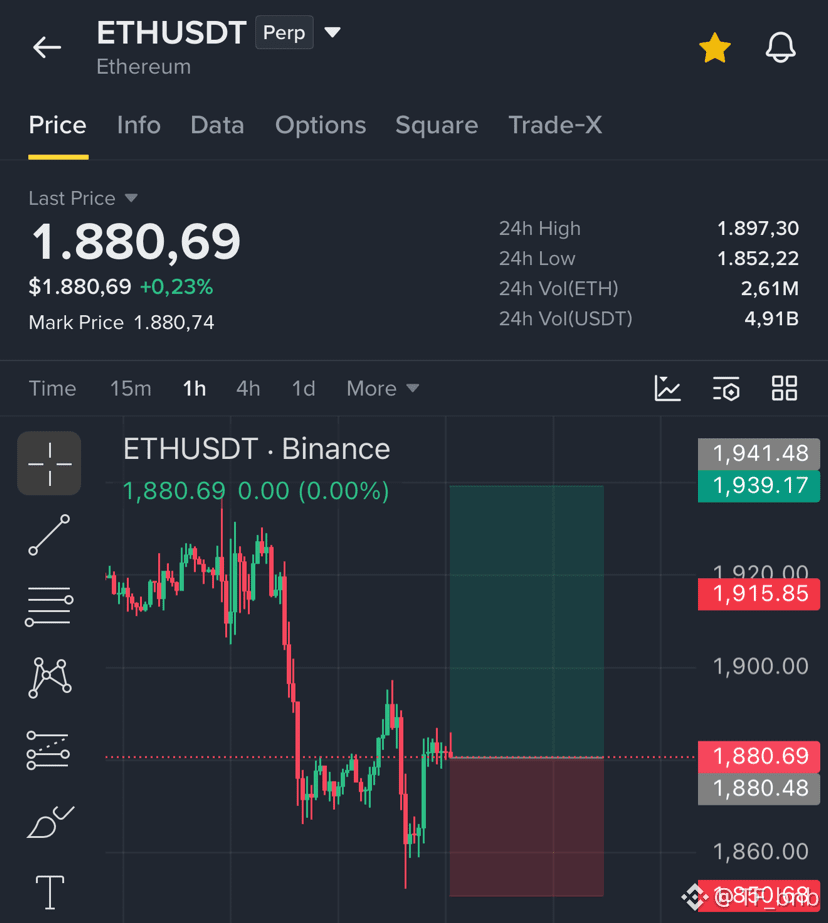This screenshot has height=923, width=828.
Task: Click the 1,941.48 gray price label
Action: tap(759, 454)
